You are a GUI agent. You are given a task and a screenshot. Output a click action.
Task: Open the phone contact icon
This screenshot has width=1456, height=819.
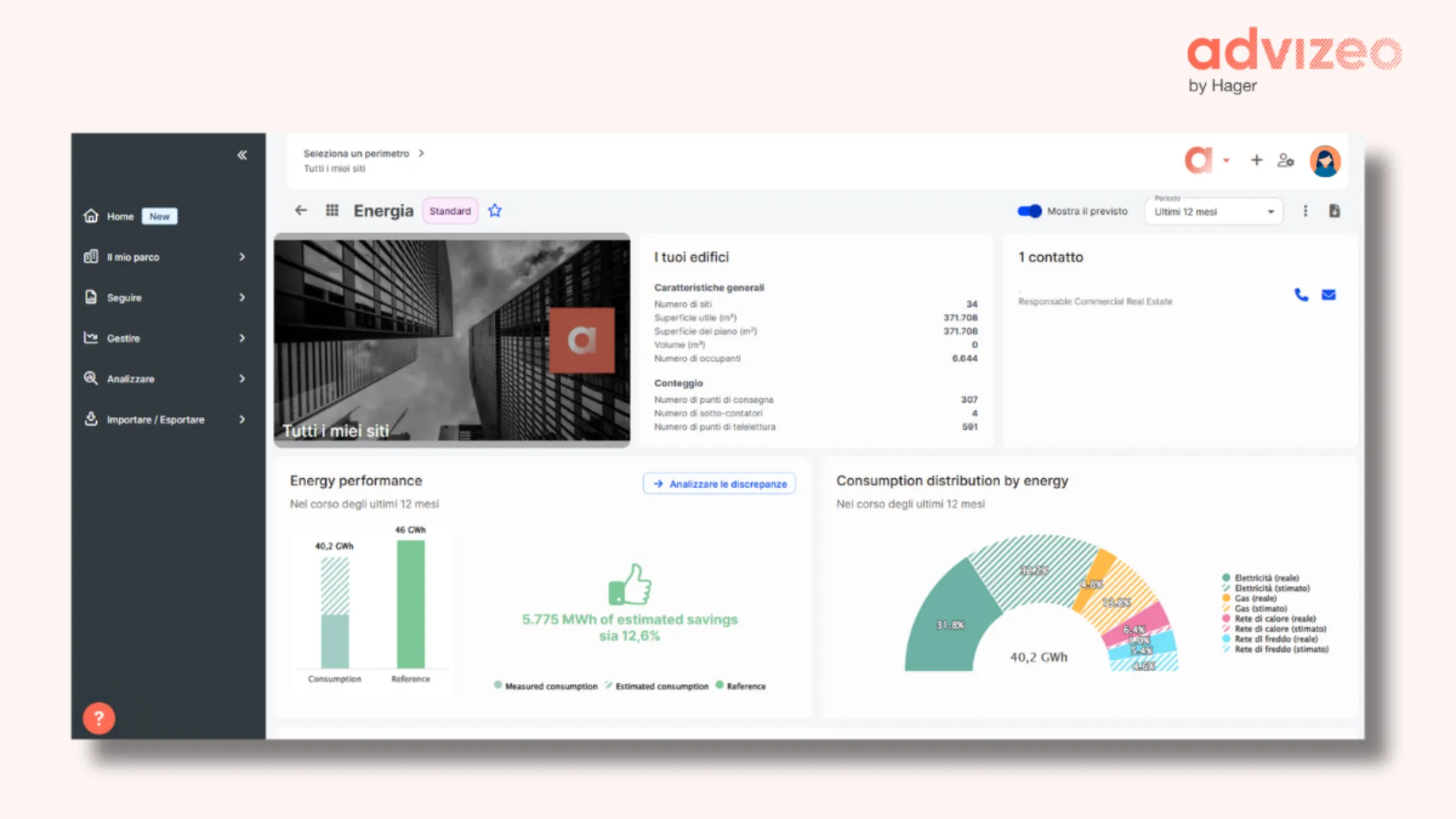click(x=1301, y=295)
